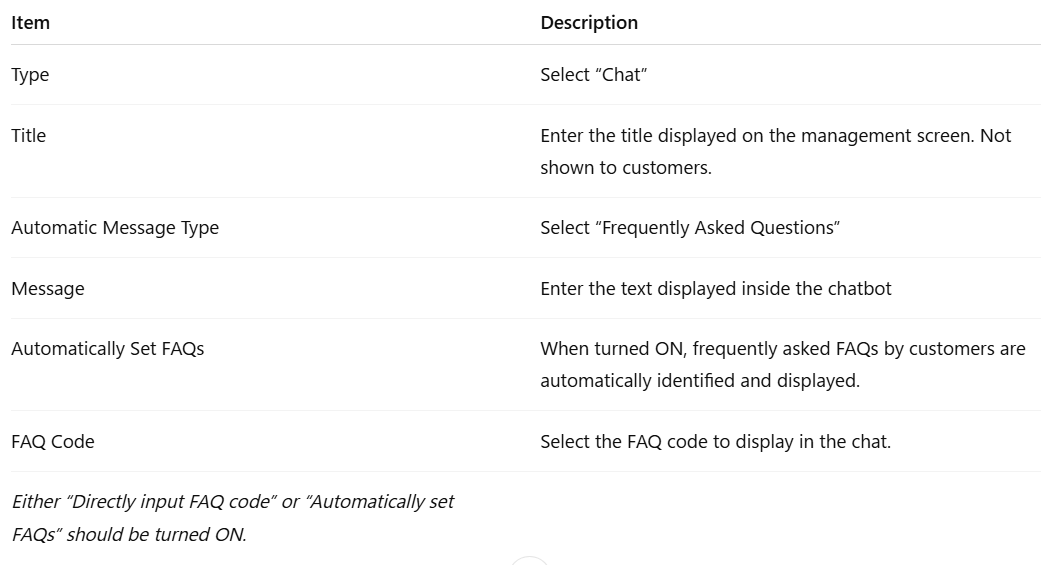Screen dimensions: 1043x567
Task: Click the word 'management screen' in Title description
Action: point(886,136)
